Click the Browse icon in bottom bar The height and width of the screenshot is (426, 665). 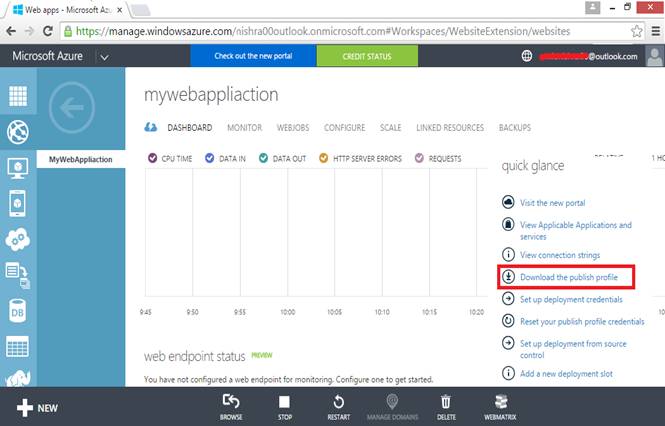tap(231, 401)
